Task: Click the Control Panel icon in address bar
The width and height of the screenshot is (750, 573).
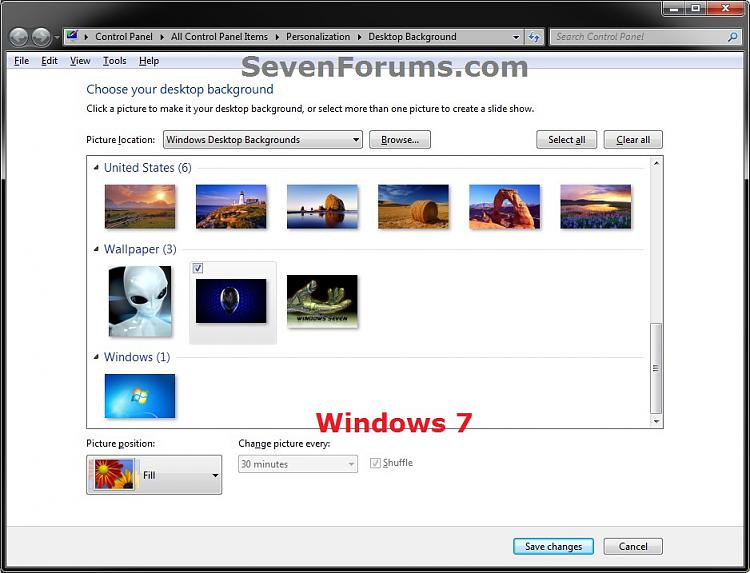Action: (x=72, y=36)
